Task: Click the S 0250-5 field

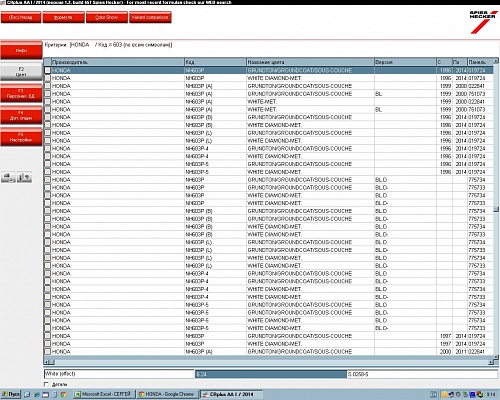Action: [x=422, y=374]
